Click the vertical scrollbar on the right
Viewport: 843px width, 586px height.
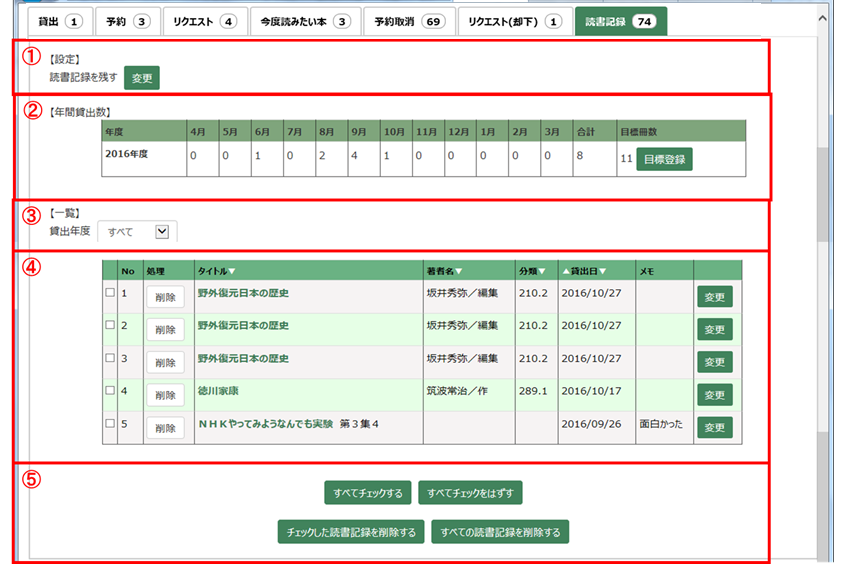pos(824,300)
